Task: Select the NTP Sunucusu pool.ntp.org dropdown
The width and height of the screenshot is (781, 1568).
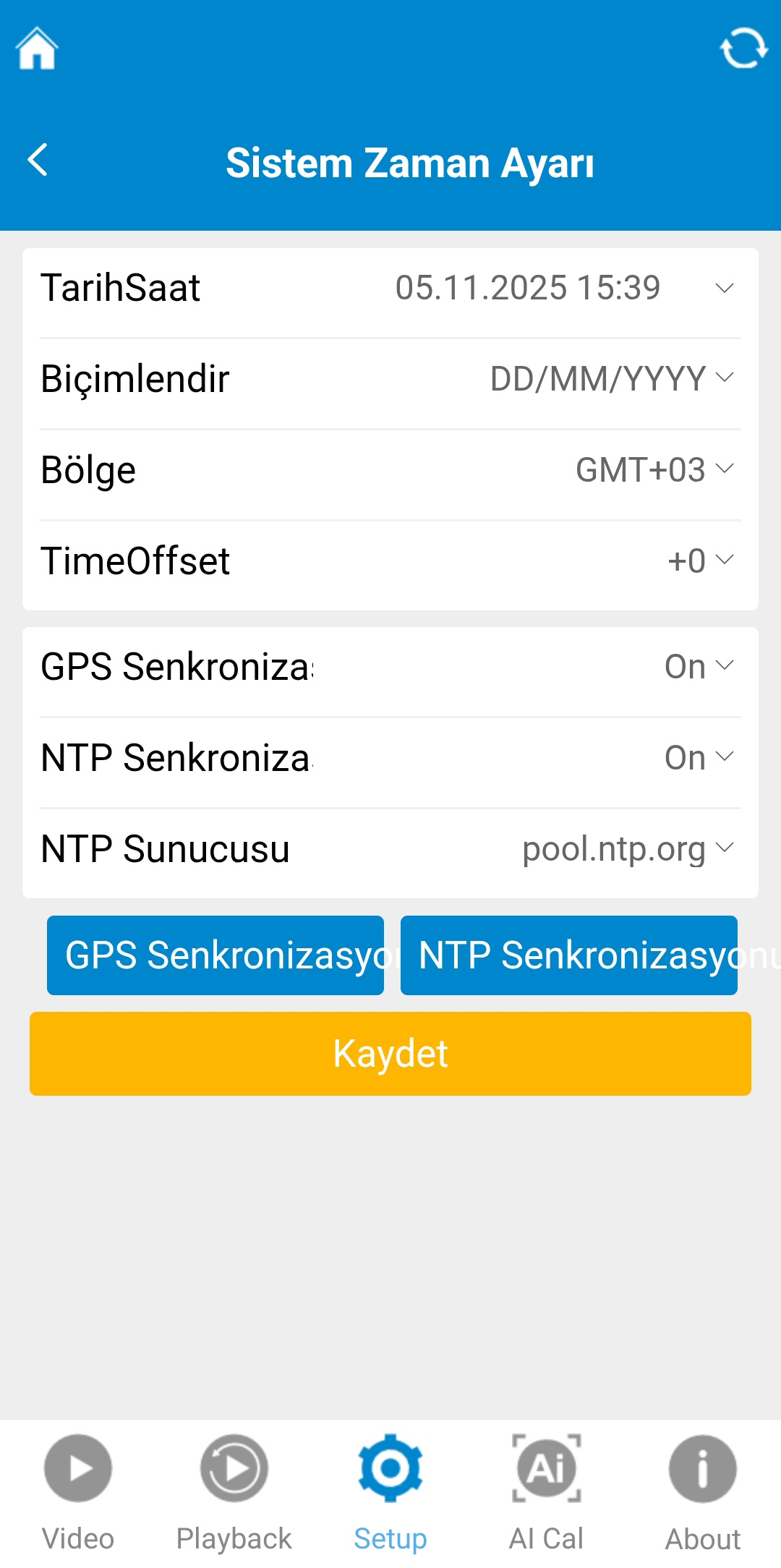Action: (x=627, y=848)
